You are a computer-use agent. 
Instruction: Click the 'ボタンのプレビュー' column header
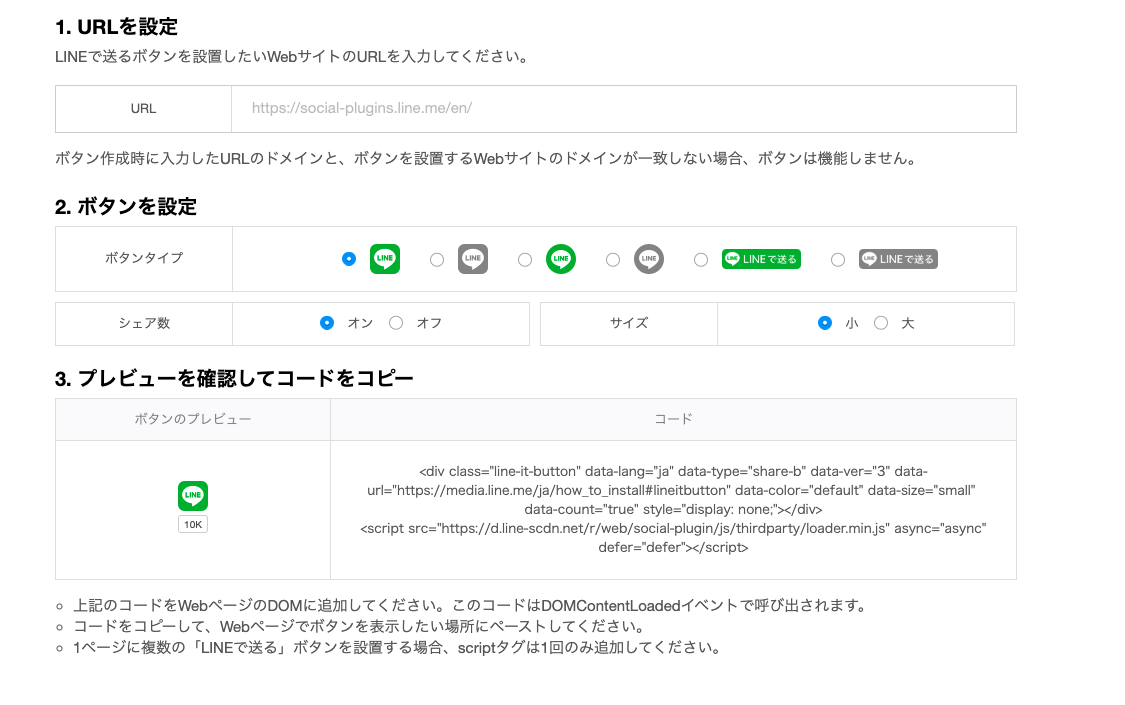point(193,419)
